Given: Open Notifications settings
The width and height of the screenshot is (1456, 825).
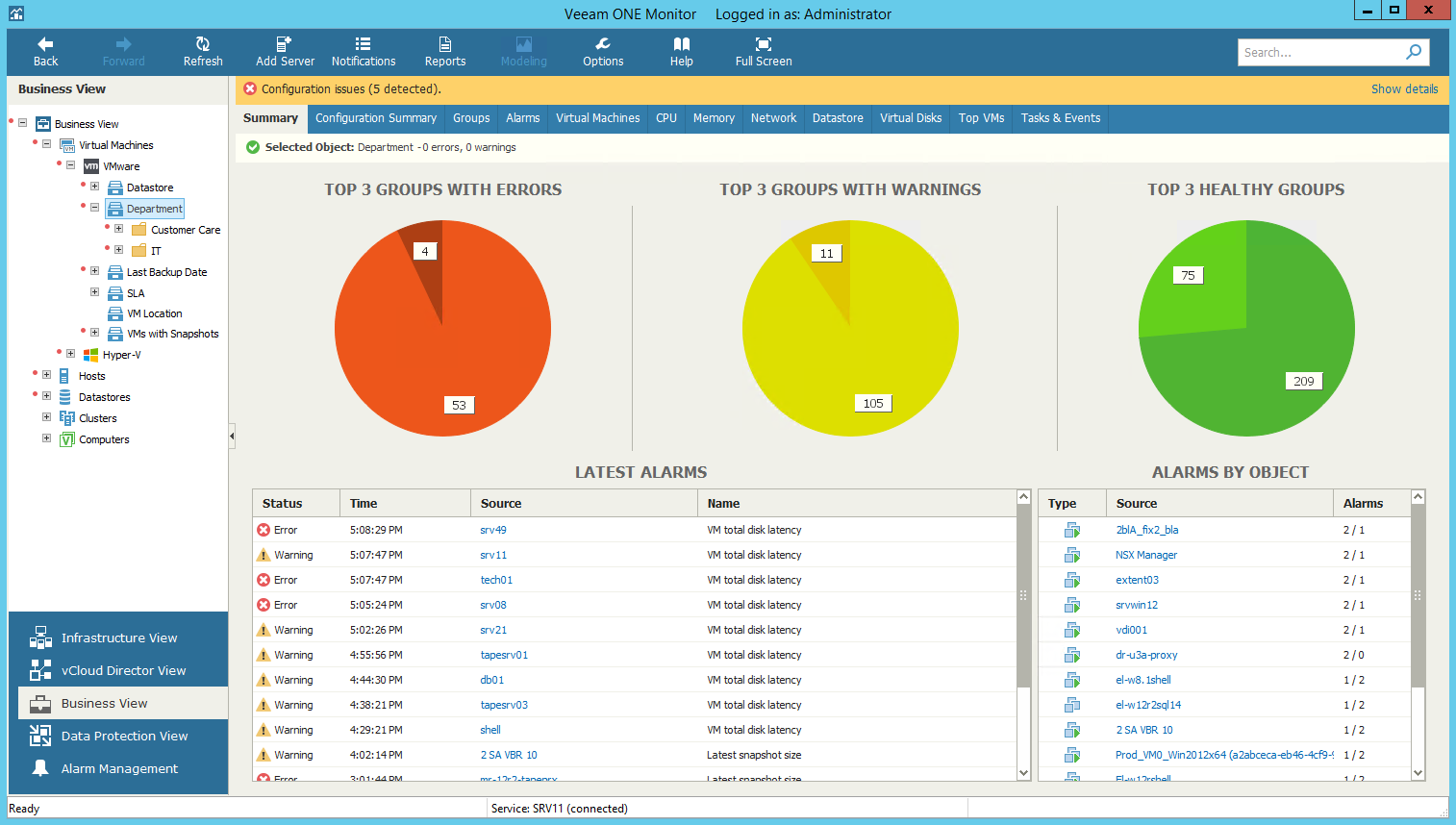Looking at the screenshot, I should pos(363,52).
